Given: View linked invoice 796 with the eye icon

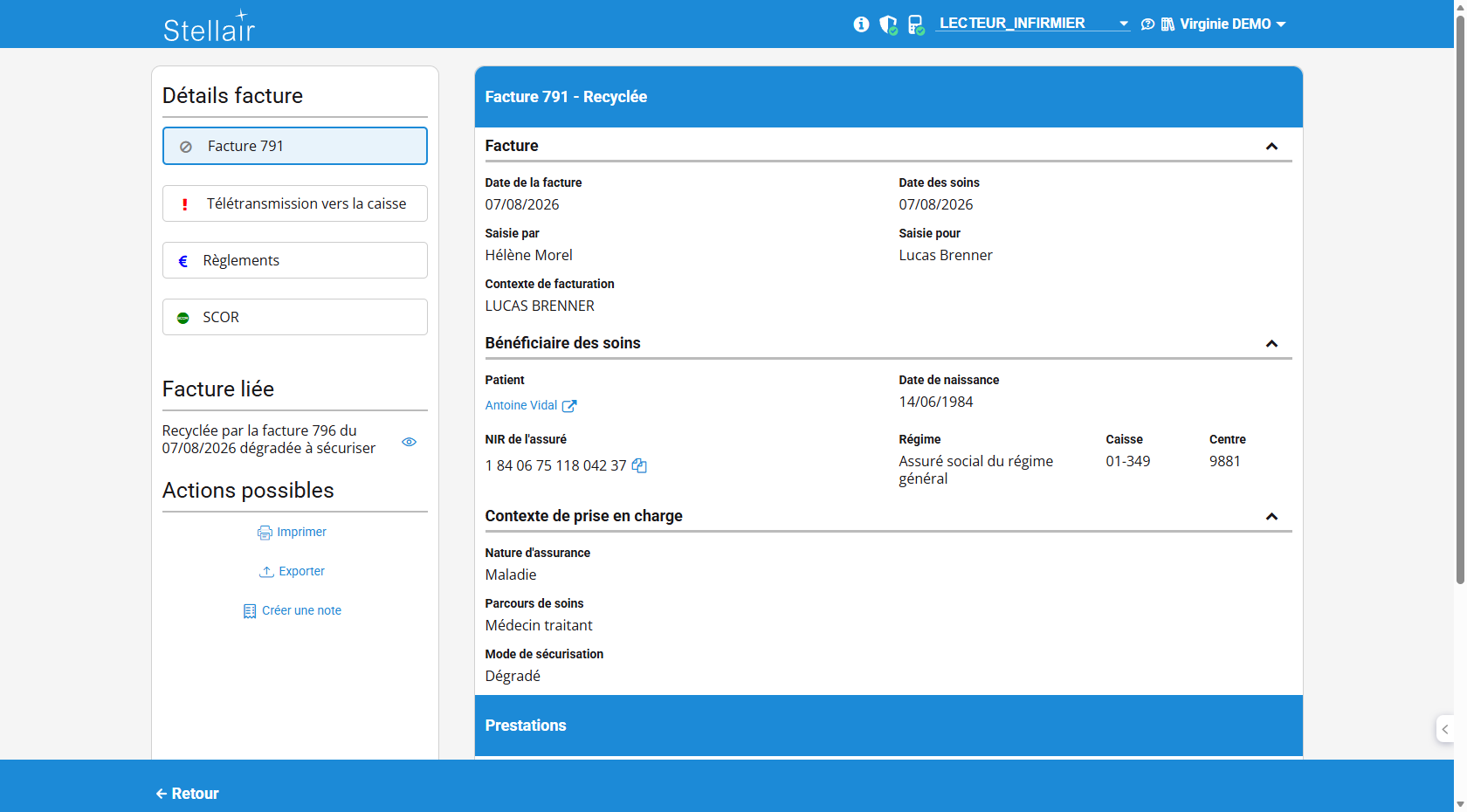Looking at the screenshot, I should 409,442.
